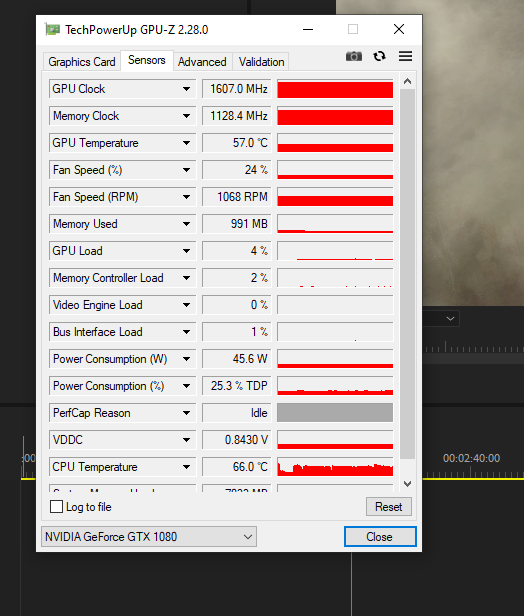Click the Reset button

(x=388, y=507)
